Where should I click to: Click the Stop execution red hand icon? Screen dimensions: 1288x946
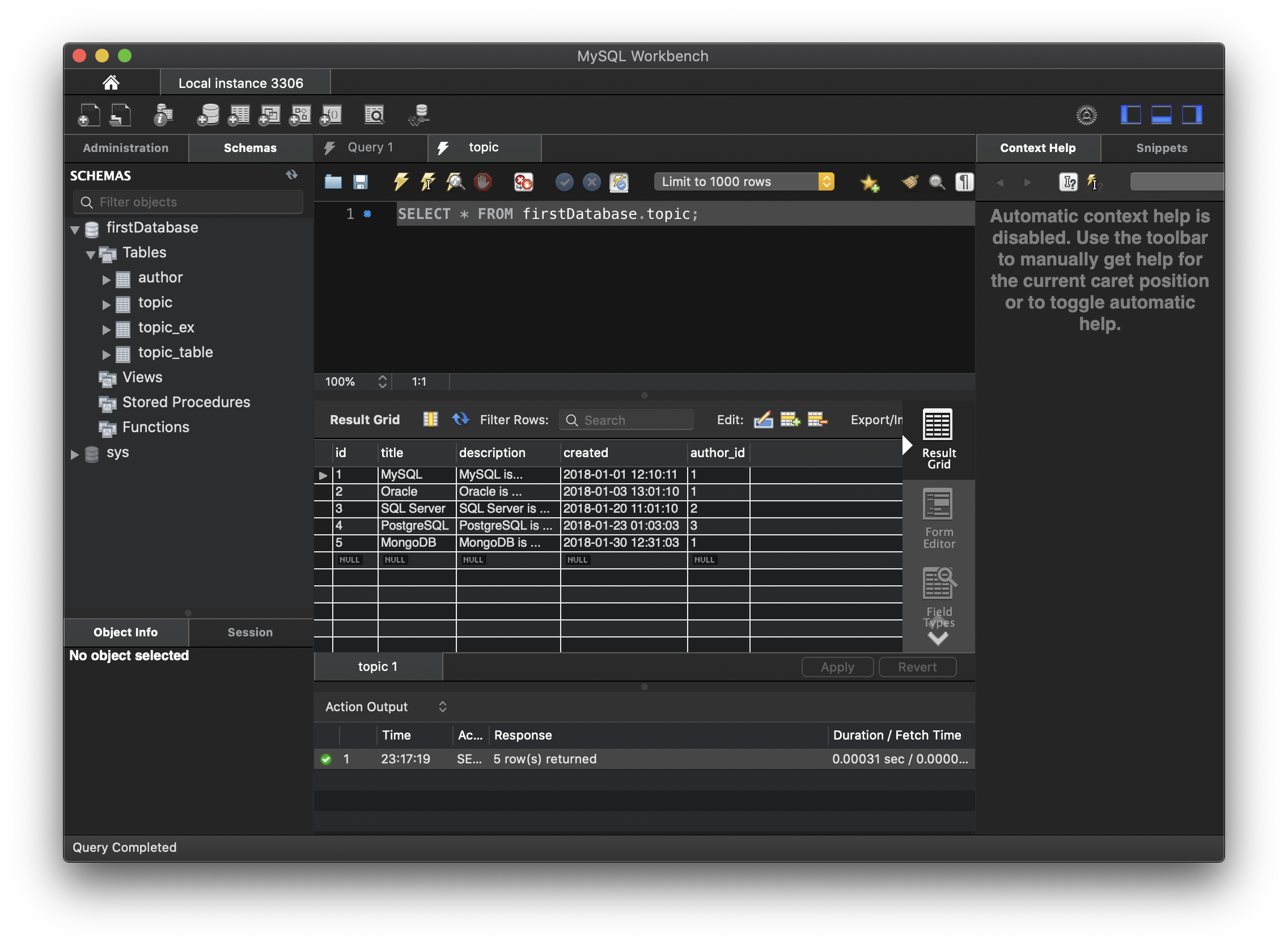pyautogui.click(x=482, y=182)
